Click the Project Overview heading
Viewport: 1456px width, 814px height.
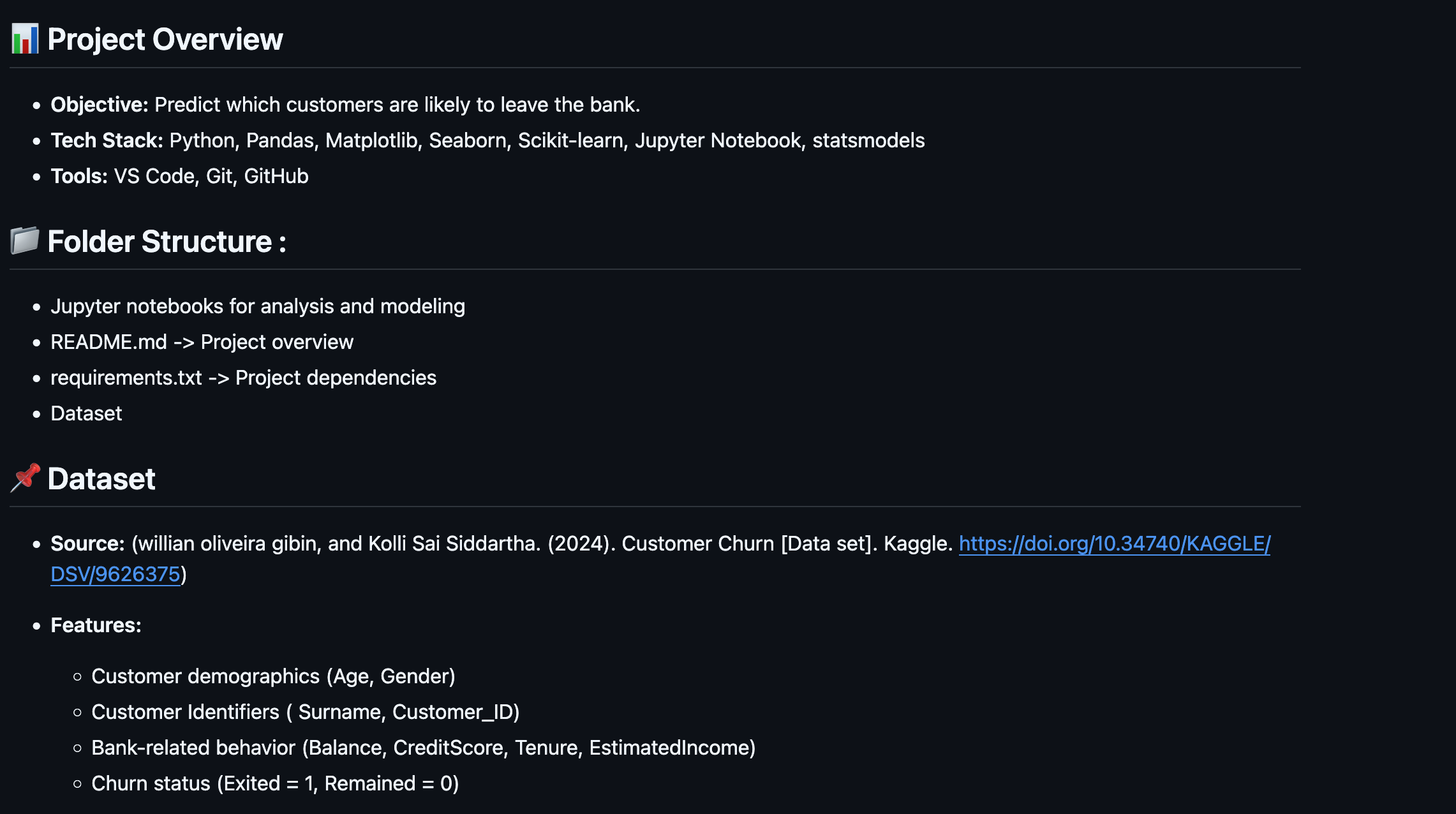(x=165, y=40)
